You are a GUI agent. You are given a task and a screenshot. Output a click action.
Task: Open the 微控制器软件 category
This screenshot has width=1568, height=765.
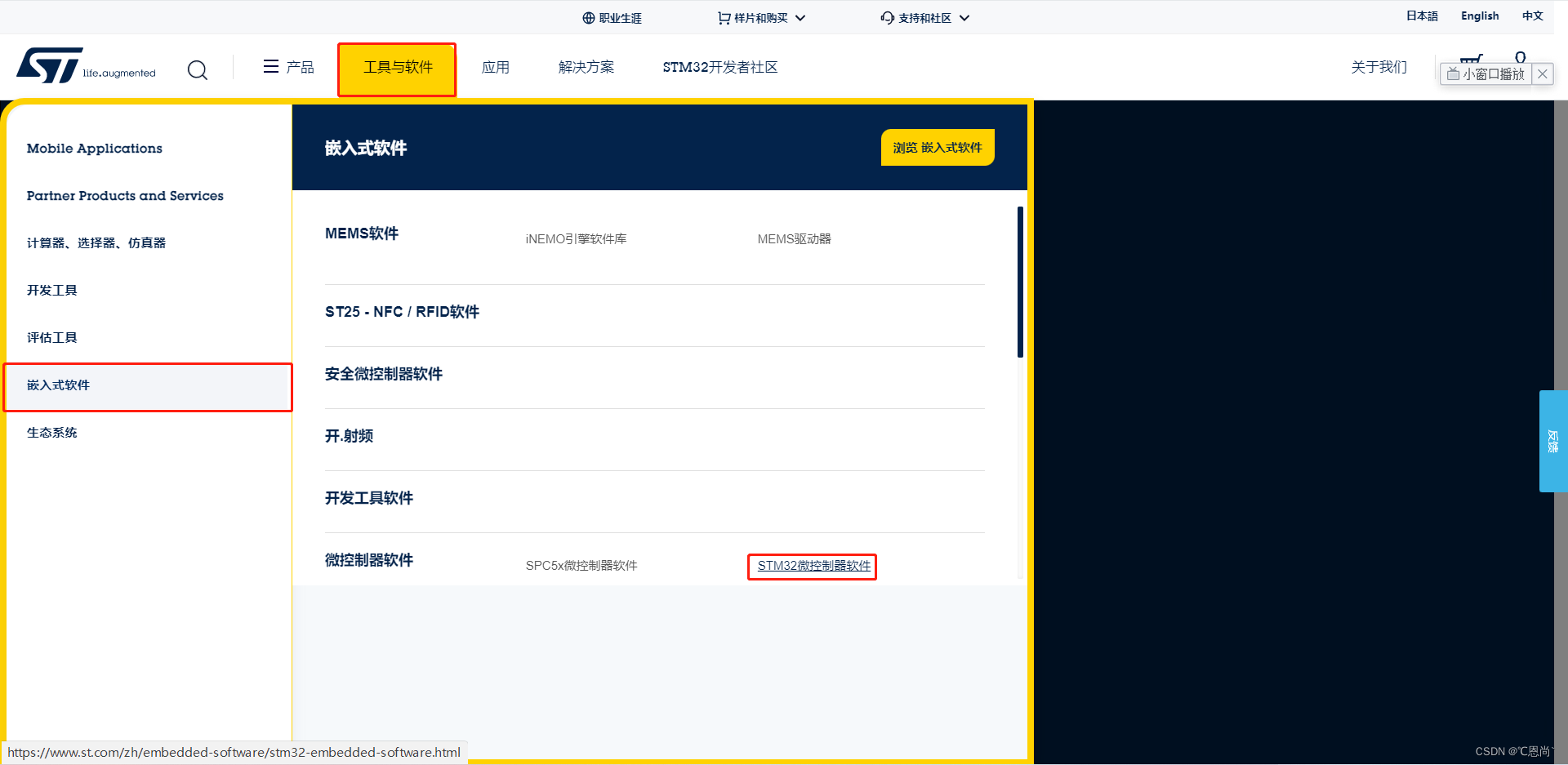click(369, 560)
